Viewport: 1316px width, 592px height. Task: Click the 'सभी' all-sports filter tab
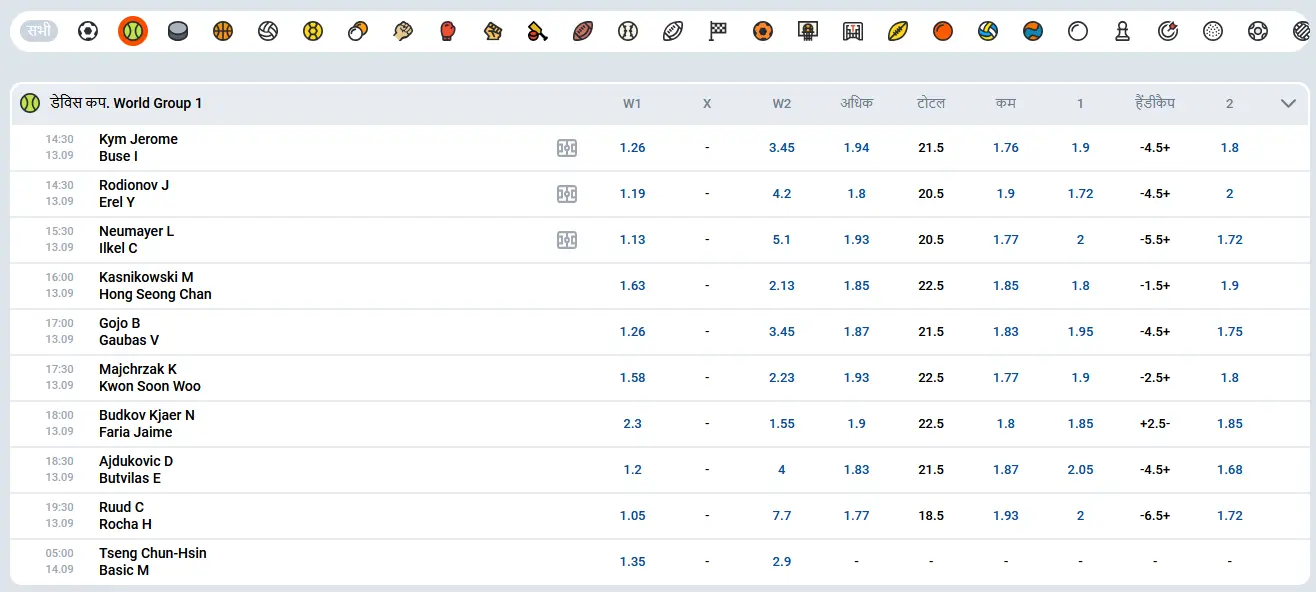[39, 31]
